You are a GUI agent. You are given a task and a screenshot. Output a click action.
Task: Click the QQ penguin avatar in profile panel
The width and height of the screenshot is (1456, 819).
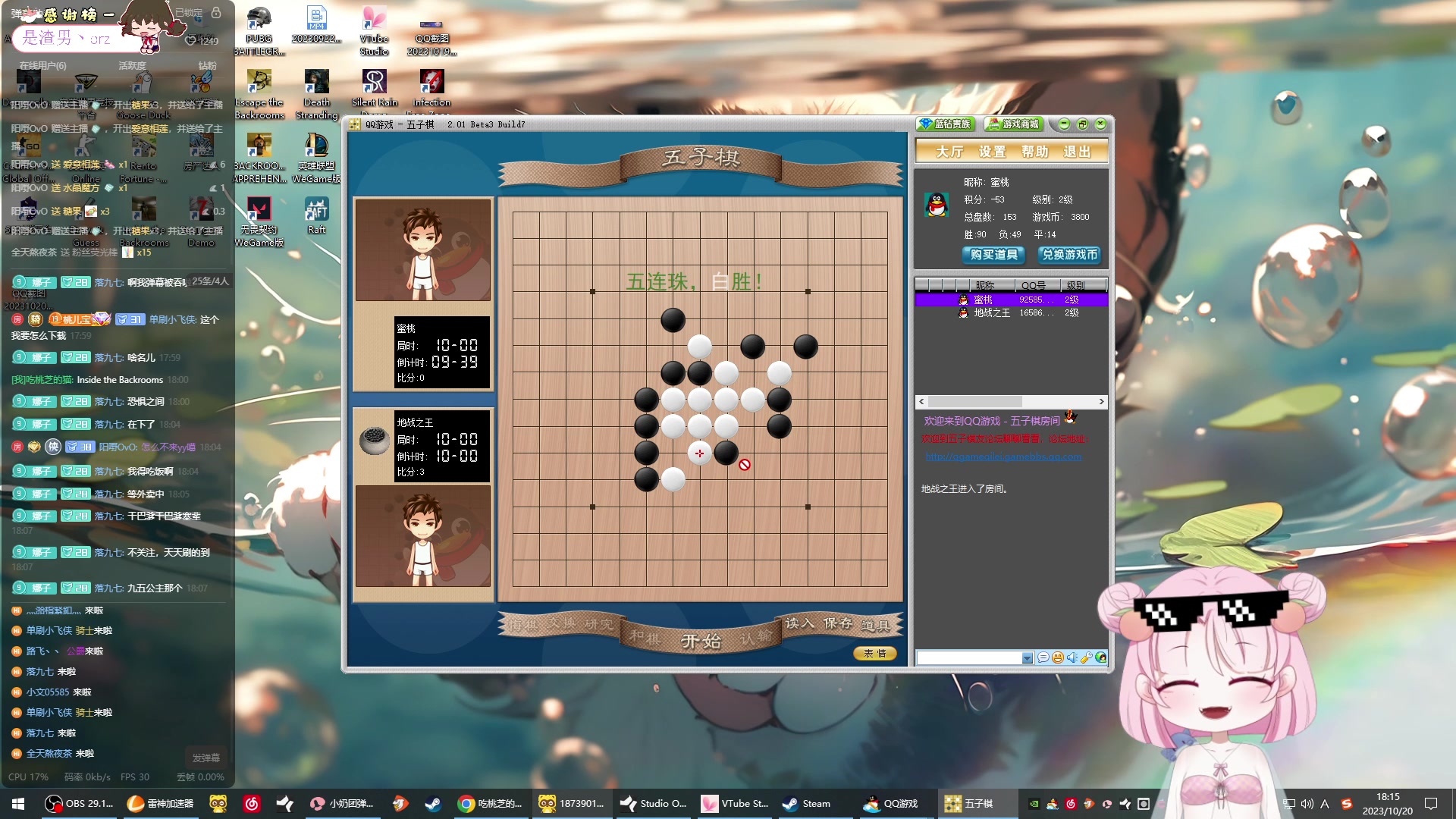[x=937, y=205]
